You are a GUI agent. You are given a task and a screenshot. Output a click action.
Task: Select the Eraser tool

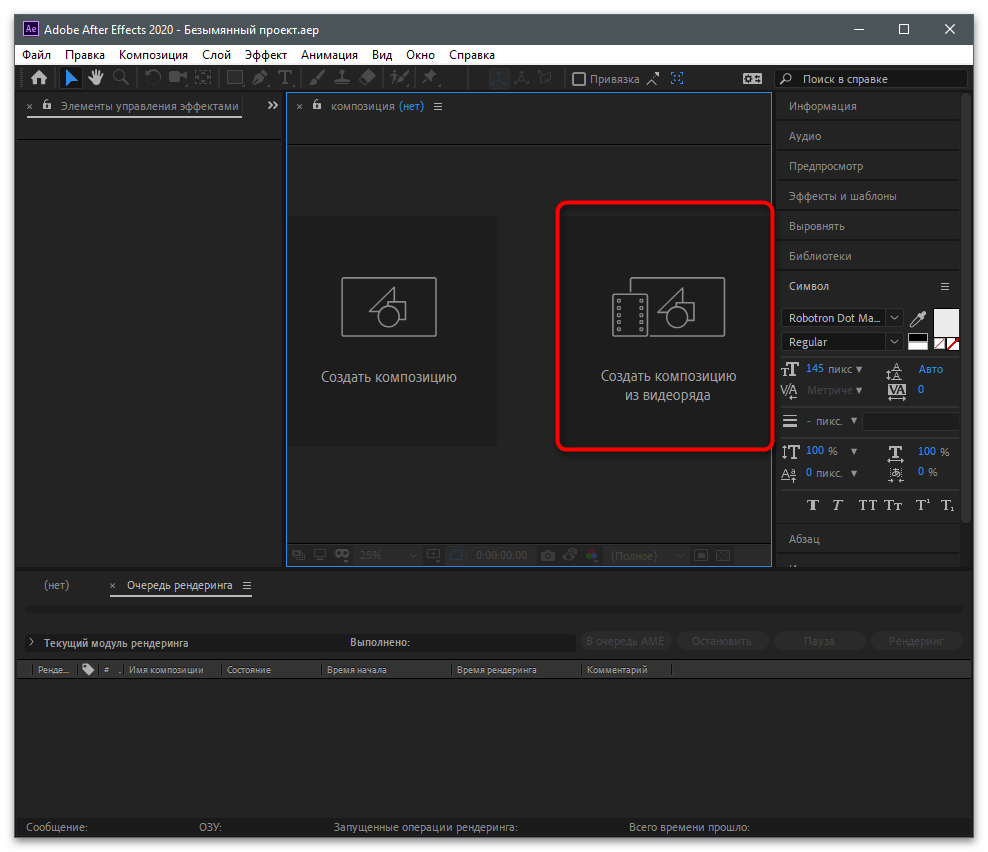pos(366,78)
